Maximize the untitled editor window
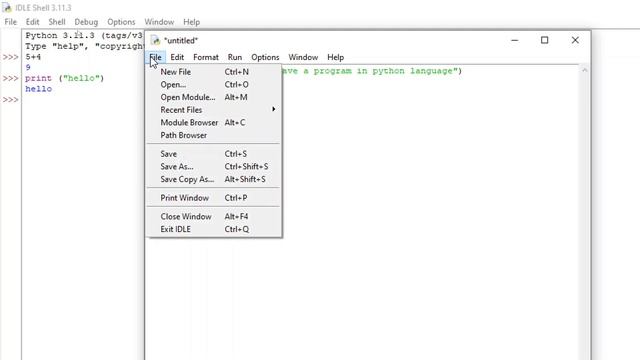 [544, 40]
